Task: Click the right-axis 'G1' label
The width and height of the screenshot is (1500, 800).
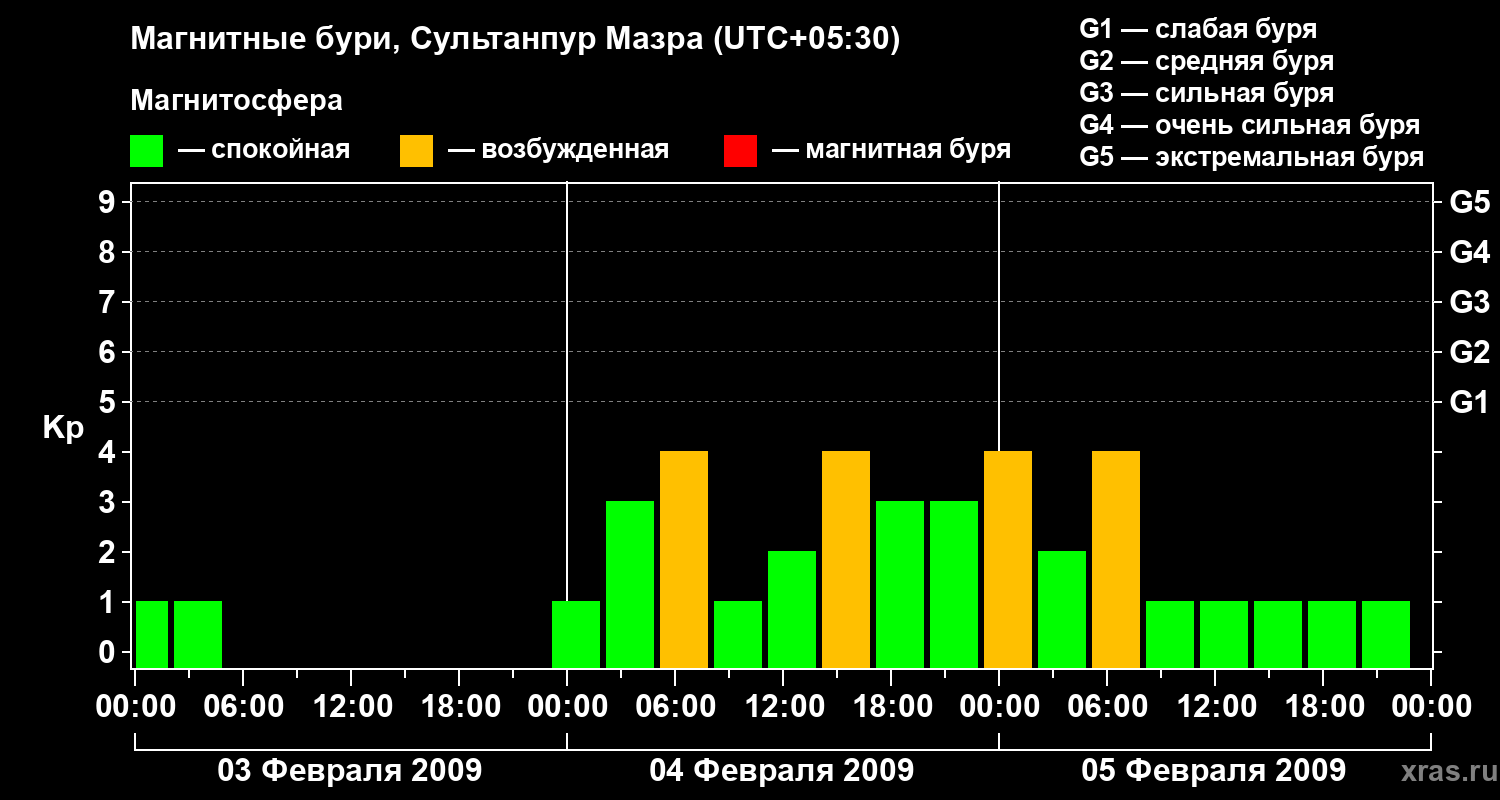Action: 1469,402
